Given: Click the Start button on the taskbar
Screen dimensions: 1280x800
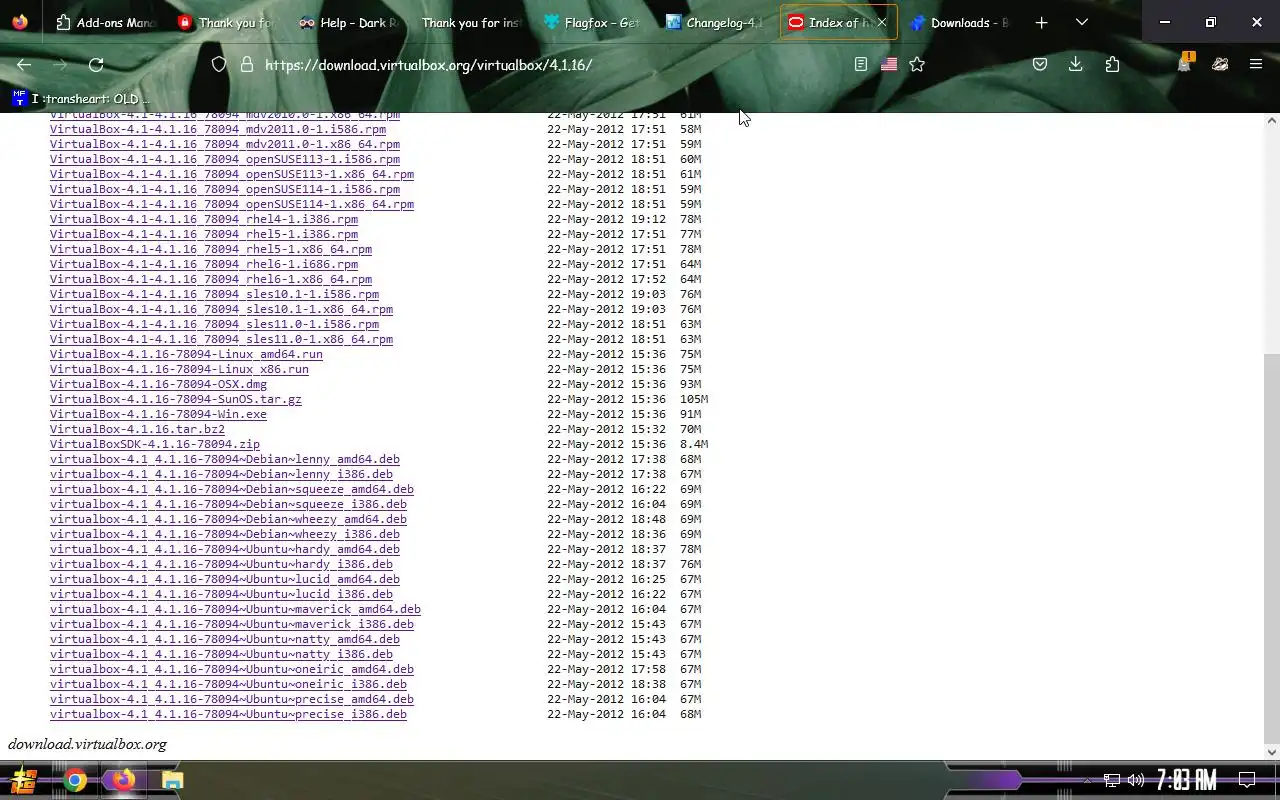Looking at the screenshot, I should coord(23,780).
